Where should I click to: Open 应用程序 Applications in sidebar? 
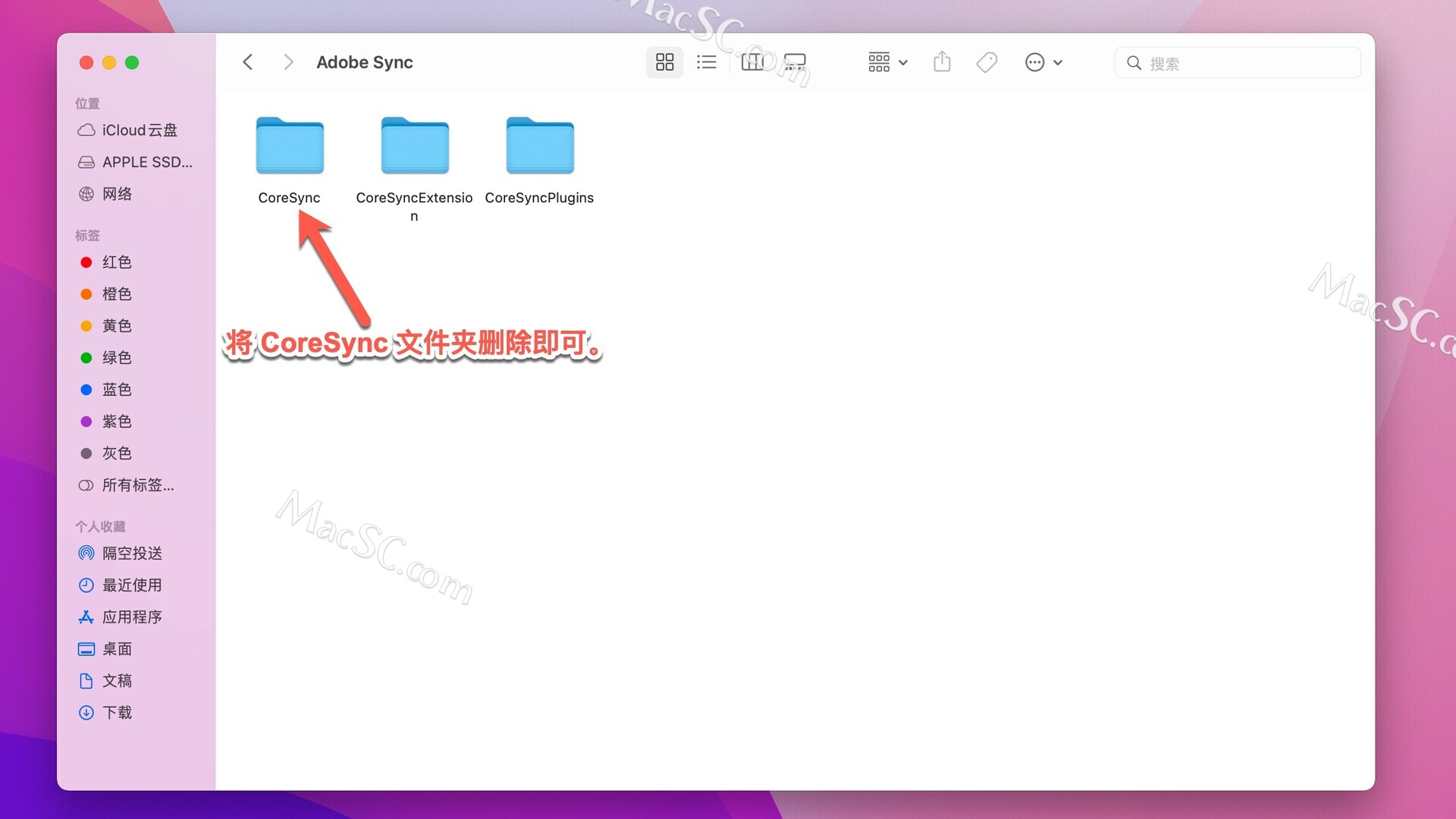point(132,617)
